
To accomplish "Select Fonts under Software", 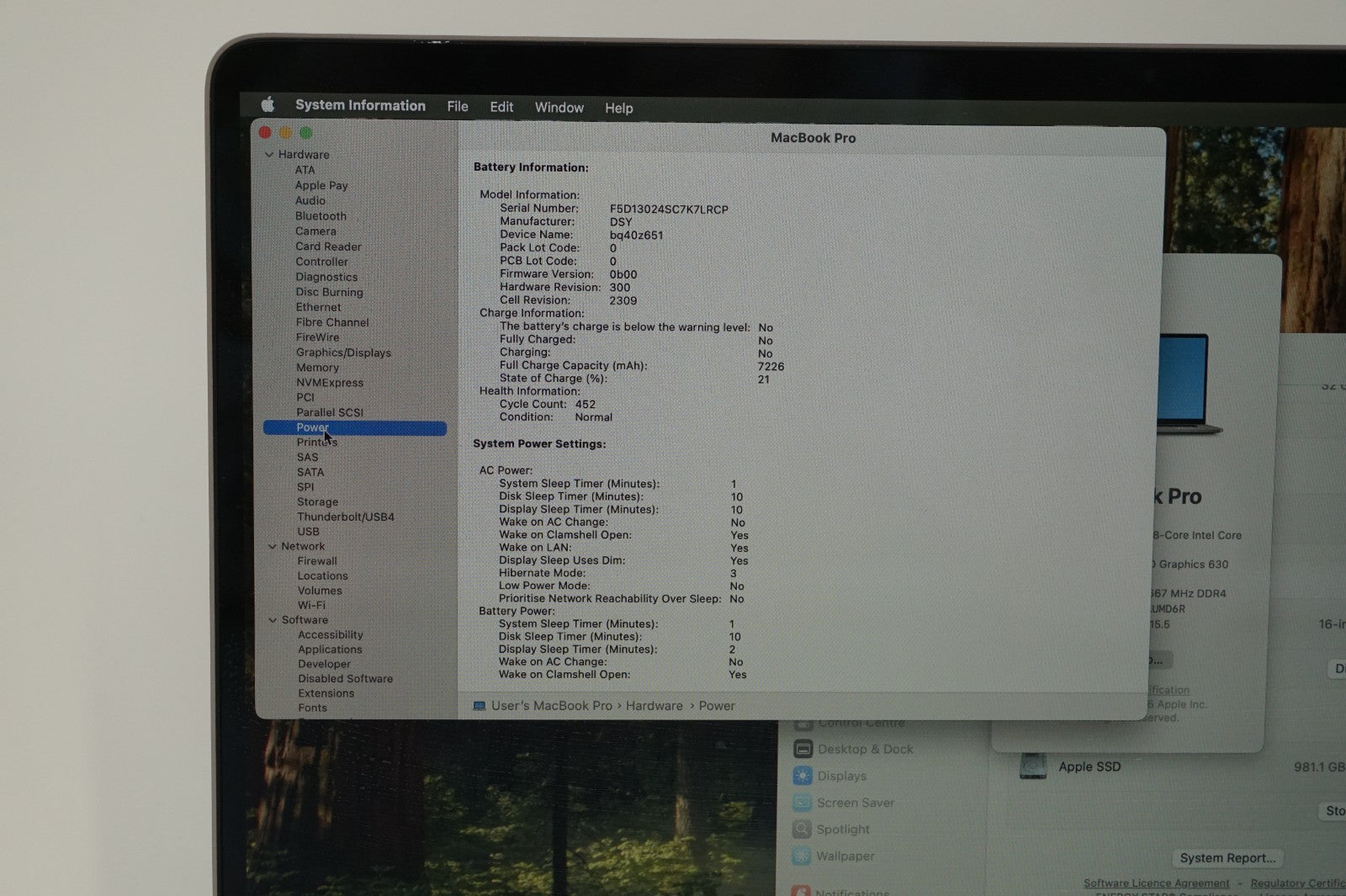I will (x=312, y=708).
